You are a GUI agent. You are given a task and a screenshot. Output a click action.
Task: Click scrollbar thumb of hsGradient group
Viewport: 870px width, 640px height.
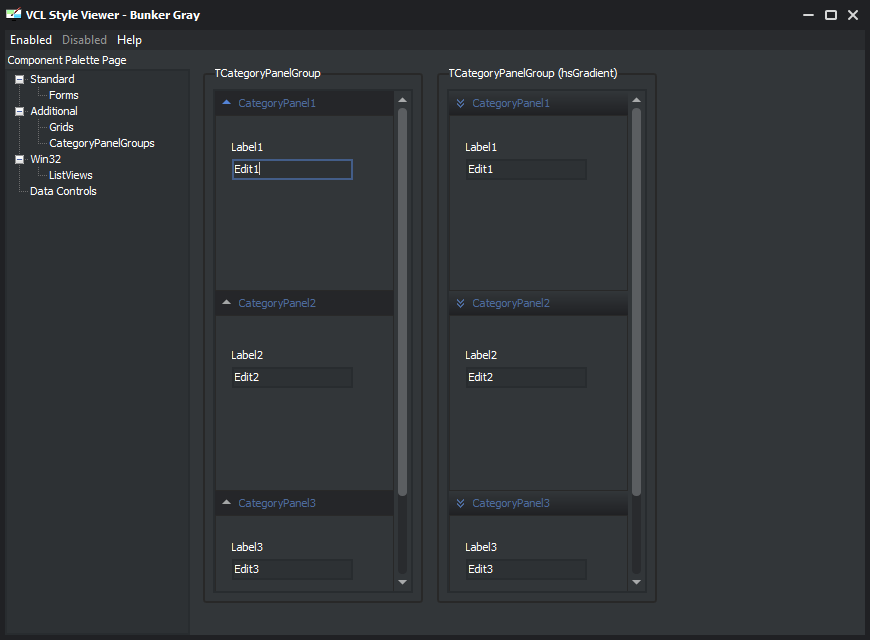636,301
